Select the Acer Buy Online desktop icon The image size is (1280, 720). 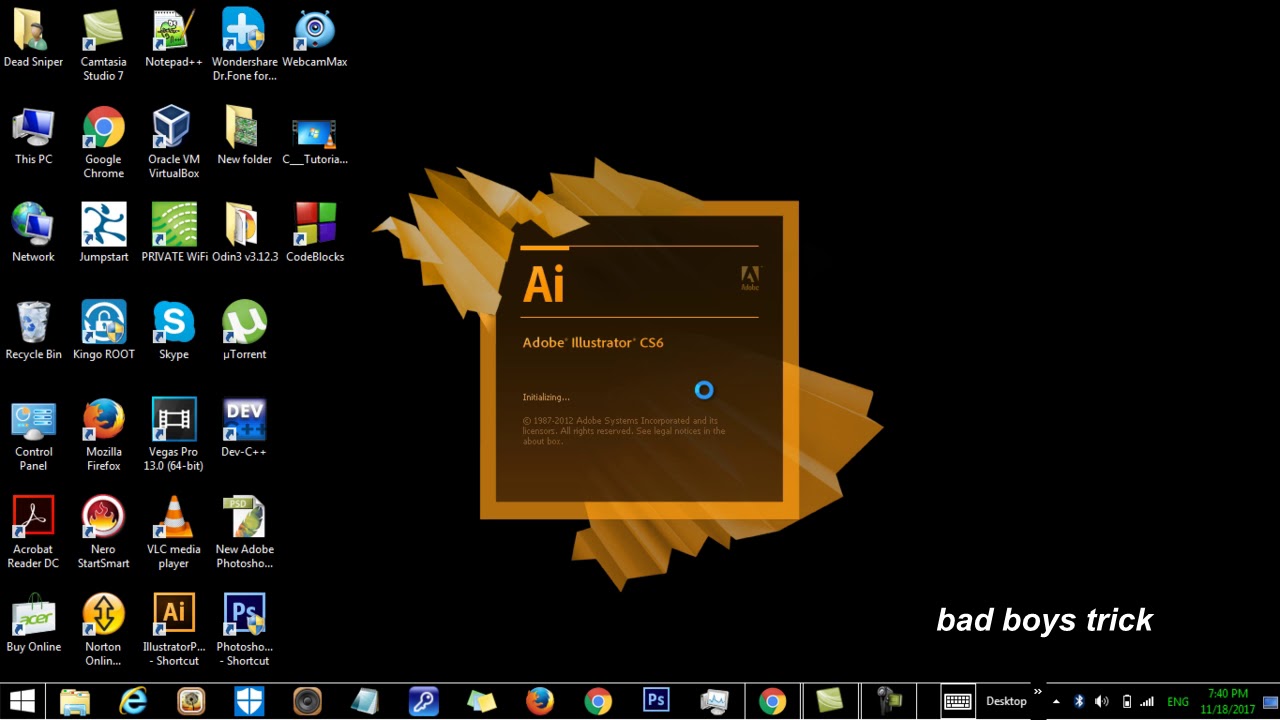tap(33, 624)
